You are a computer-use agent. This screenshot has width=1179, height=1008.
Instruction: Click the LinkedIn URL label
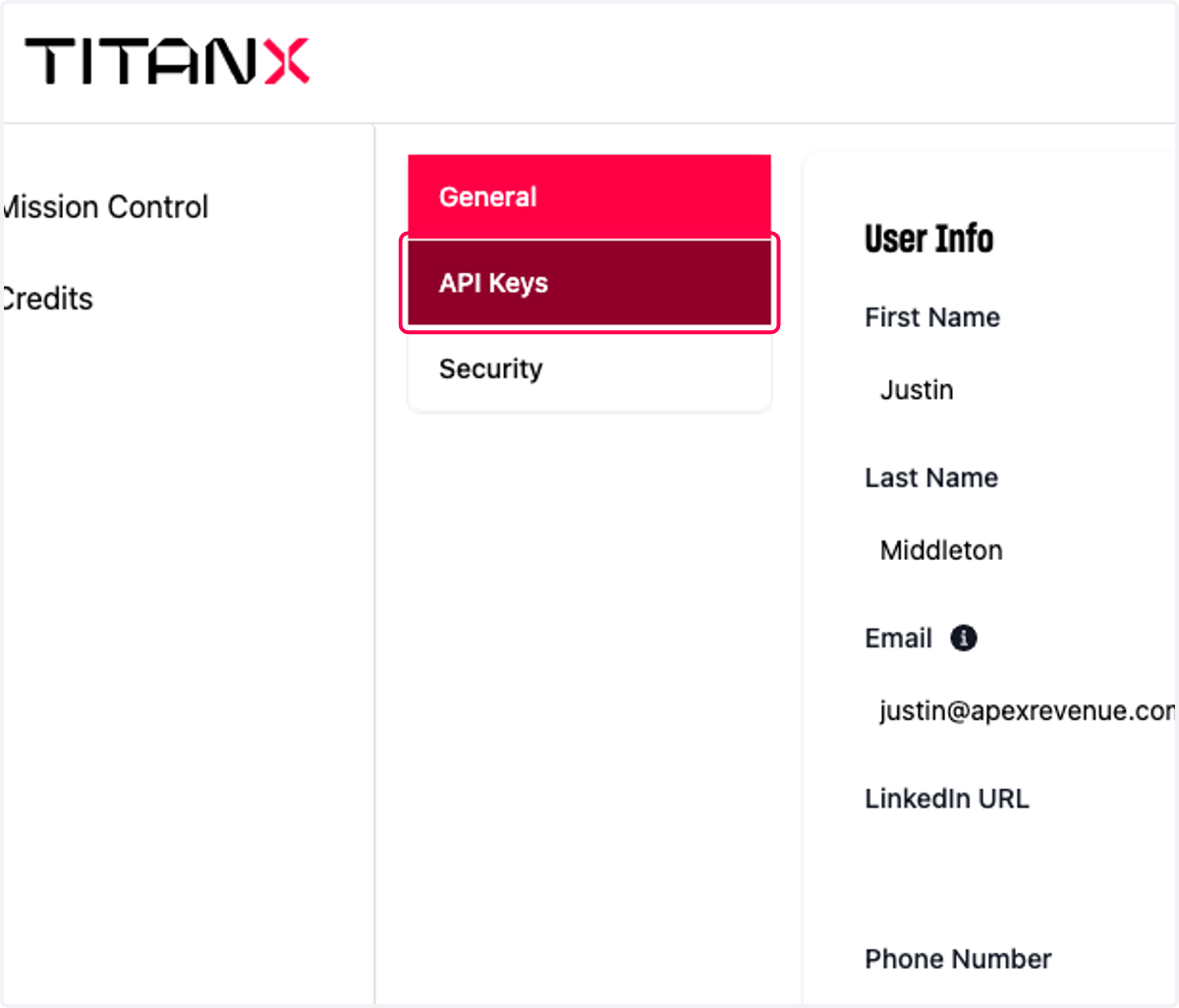point(947,799)
